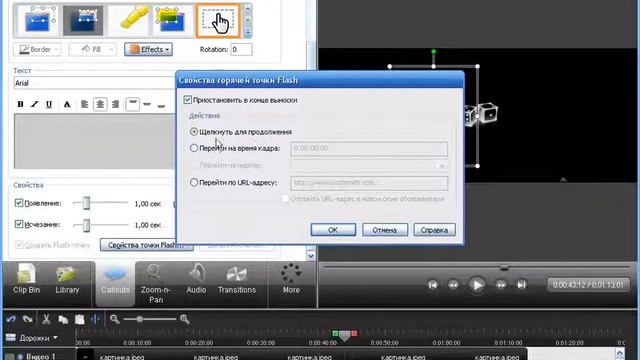Align callout text left
The height and width of the screenshot is (360, 640).
click(84, 104)
